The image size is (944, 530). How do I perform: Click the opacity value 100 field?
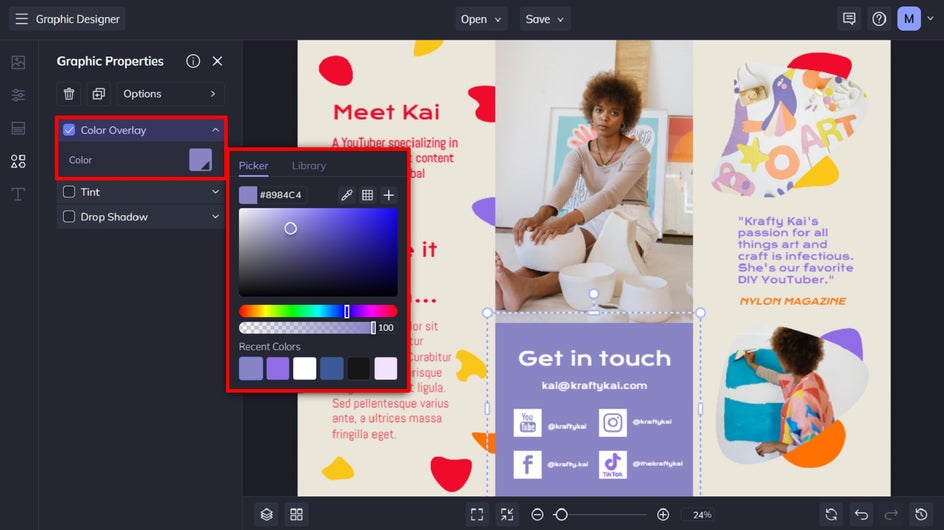coord(386,328)
